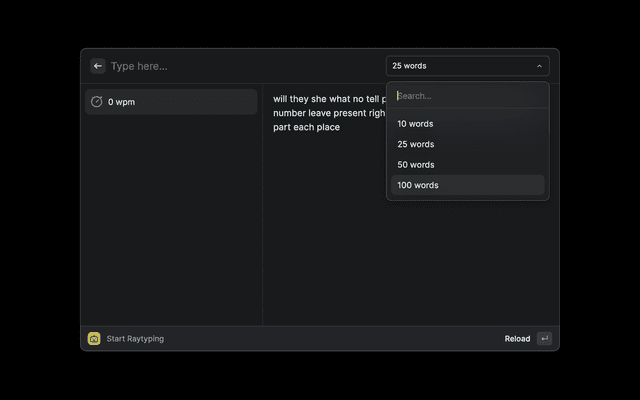640x400 pixels.
Task: Click the Start Raytyping label
Action: click(x=135, y=339)
